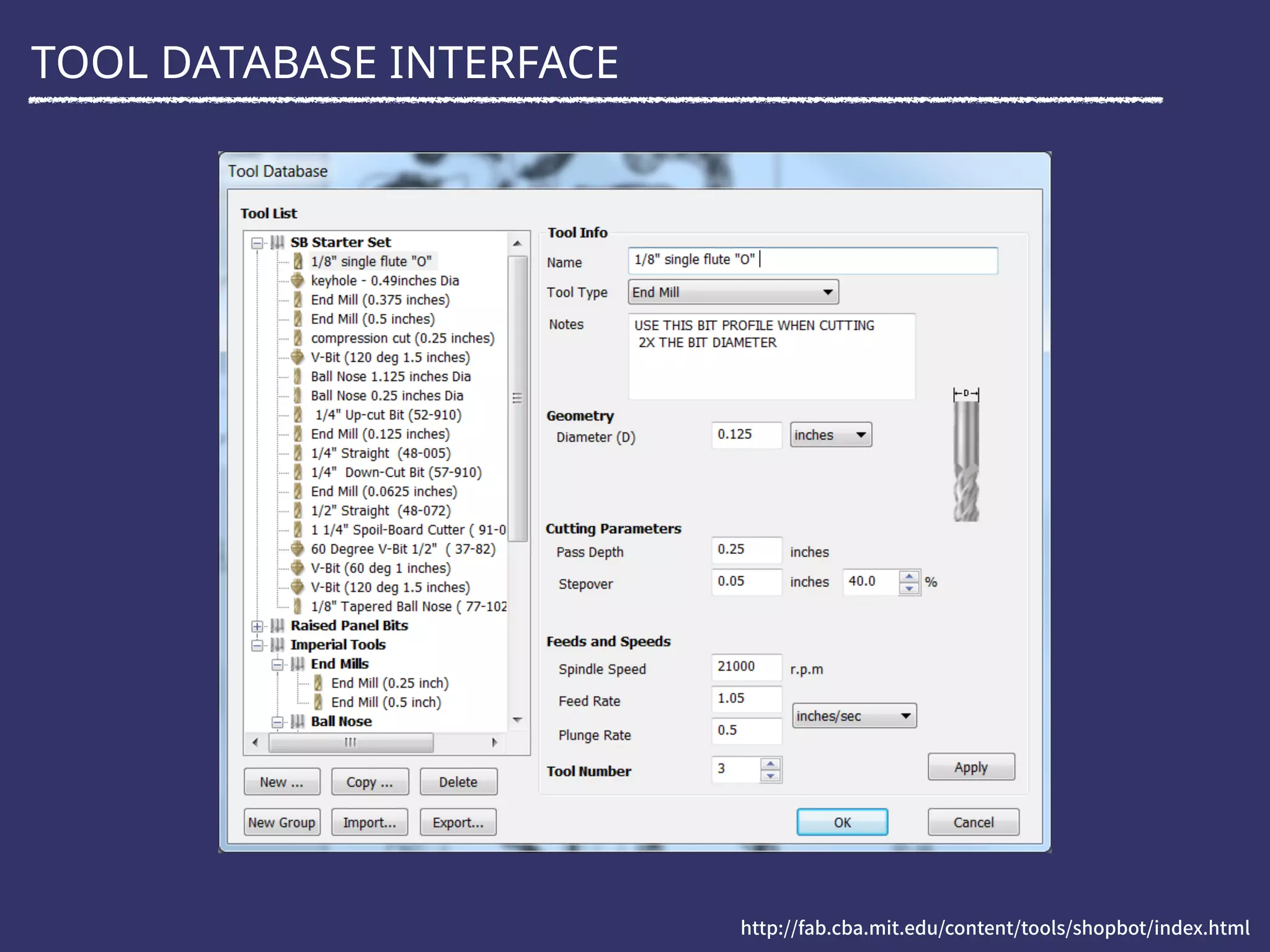Expand the Raised Panel Bits group
1270x952 pixels.
coord(257,627)
